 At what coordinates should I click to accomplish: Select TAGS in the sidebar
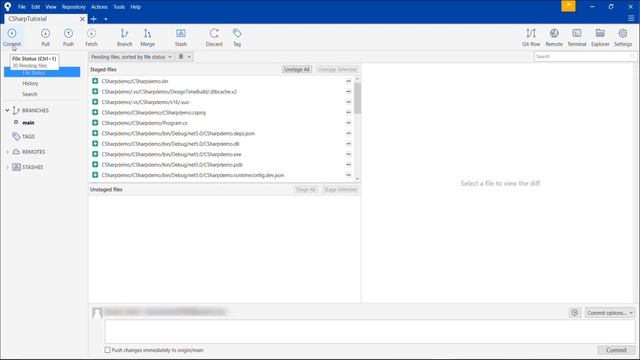coord(28,136)
